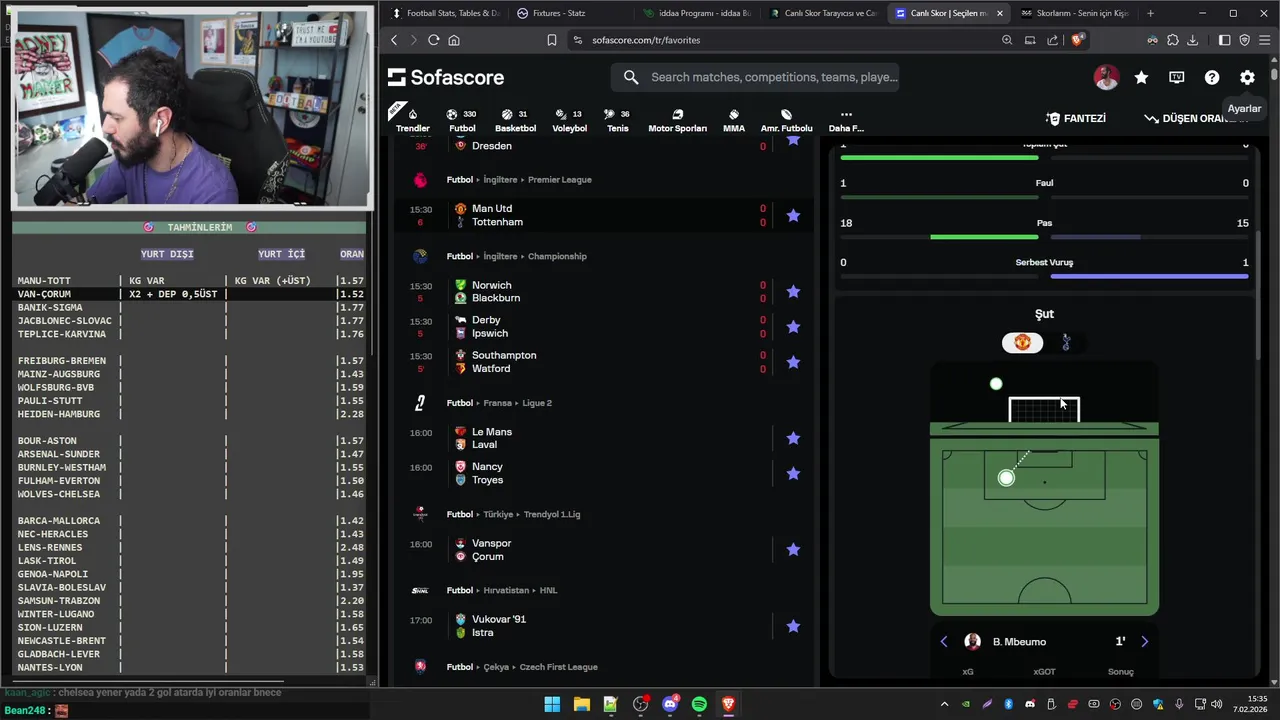Go back in browser history

pos(394,40)
